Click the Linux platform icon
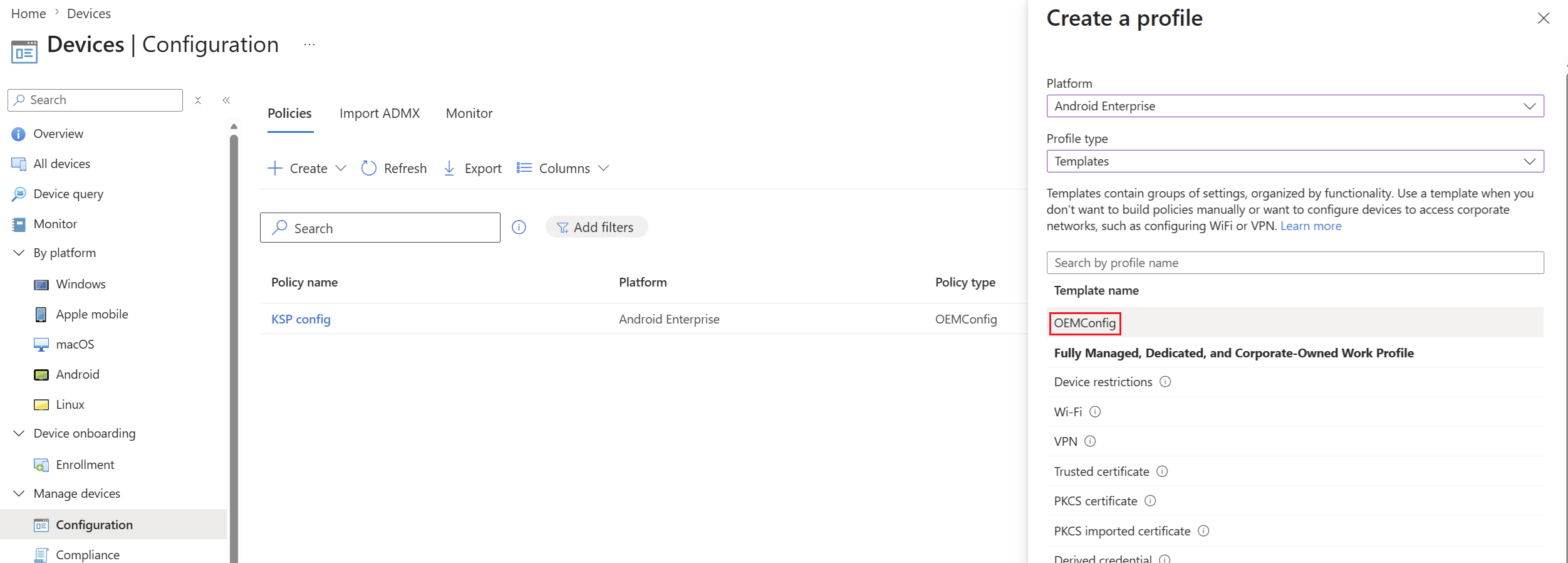 click(x=41, y=405)
